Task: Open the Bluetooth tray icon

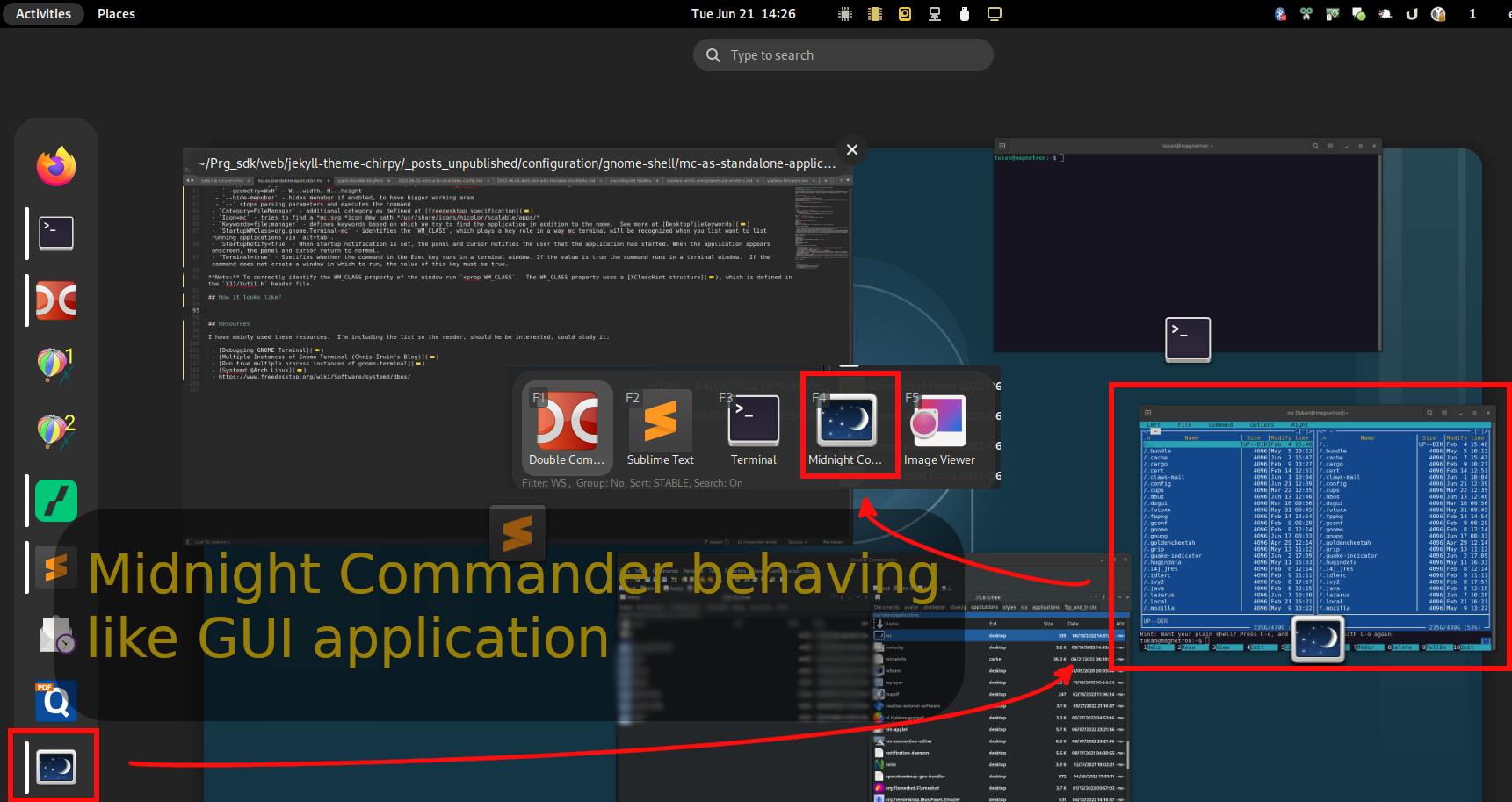Action: coord(1281,14)
